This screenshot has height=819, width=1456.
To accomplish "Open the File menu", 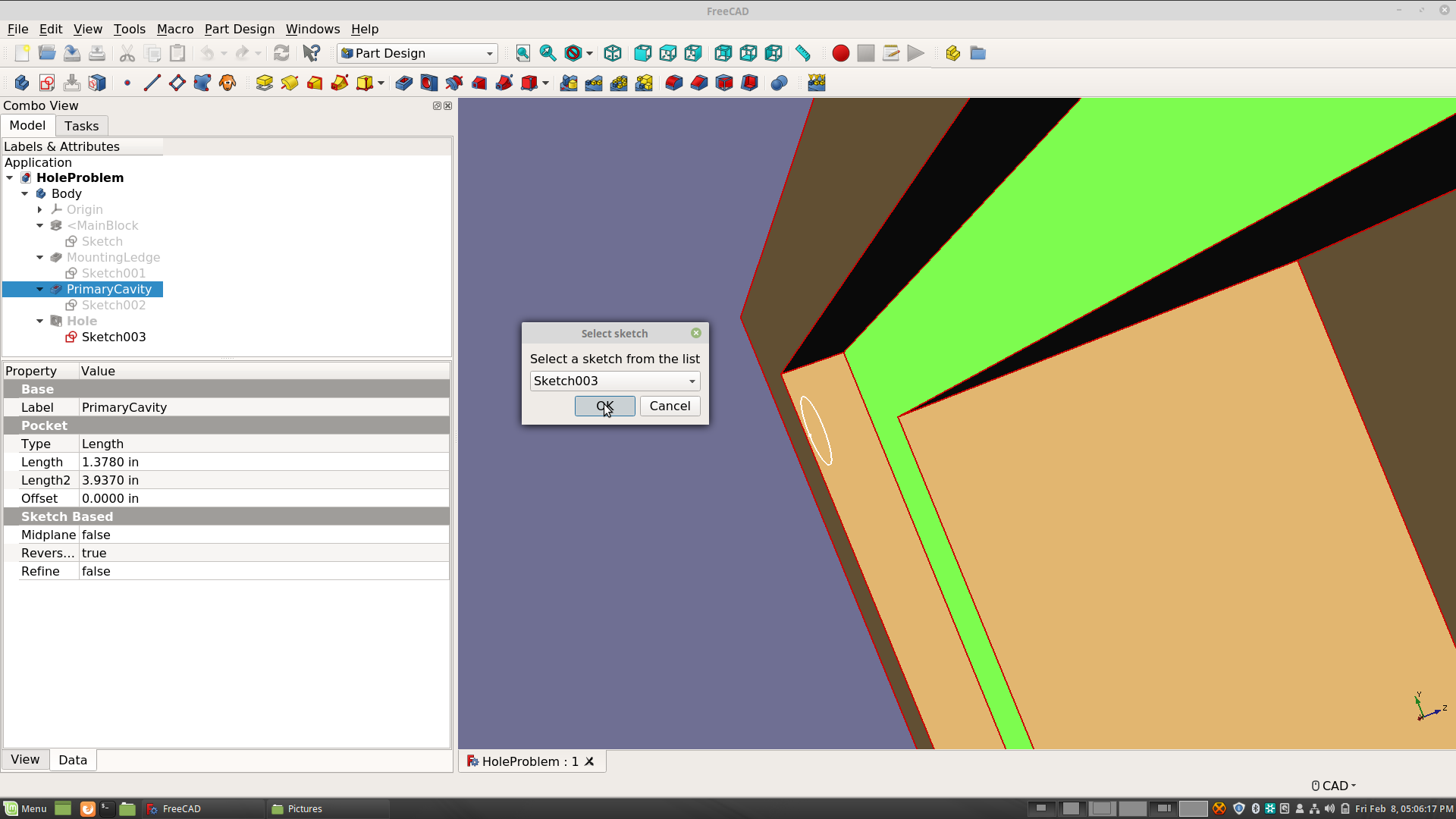I will [17, 29].
